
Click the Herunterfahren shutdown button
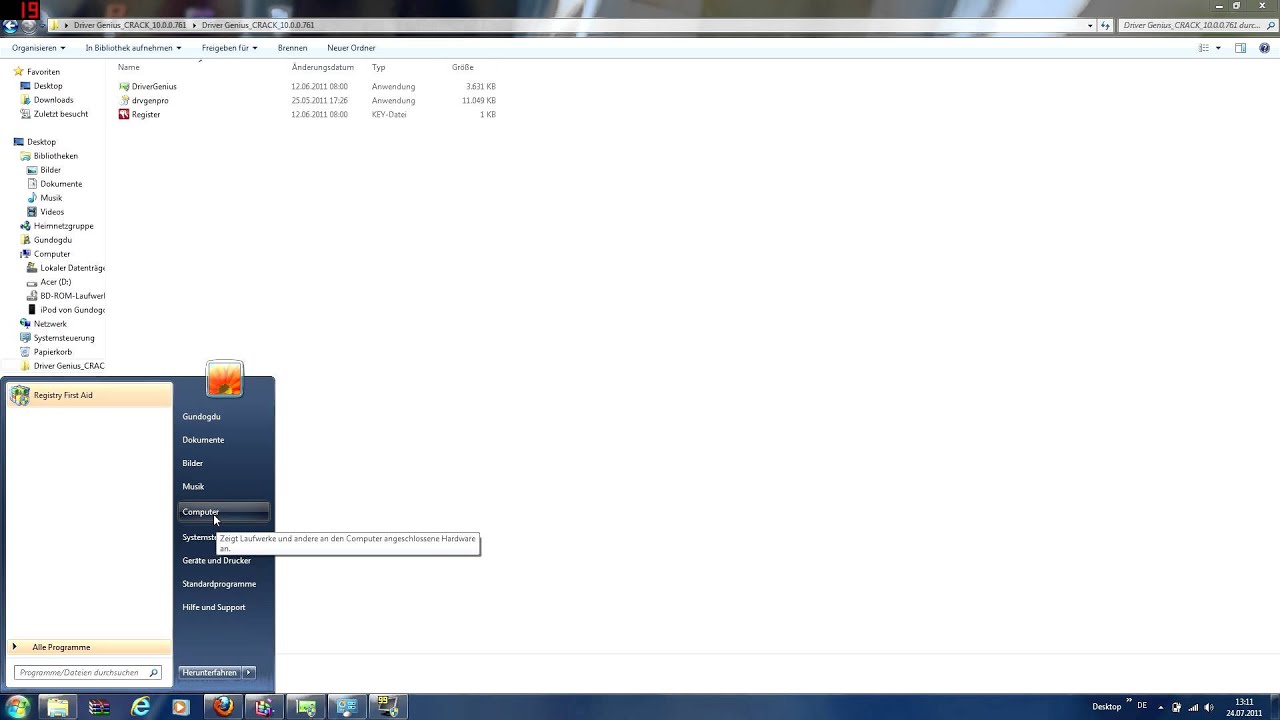tap(210, 673)
